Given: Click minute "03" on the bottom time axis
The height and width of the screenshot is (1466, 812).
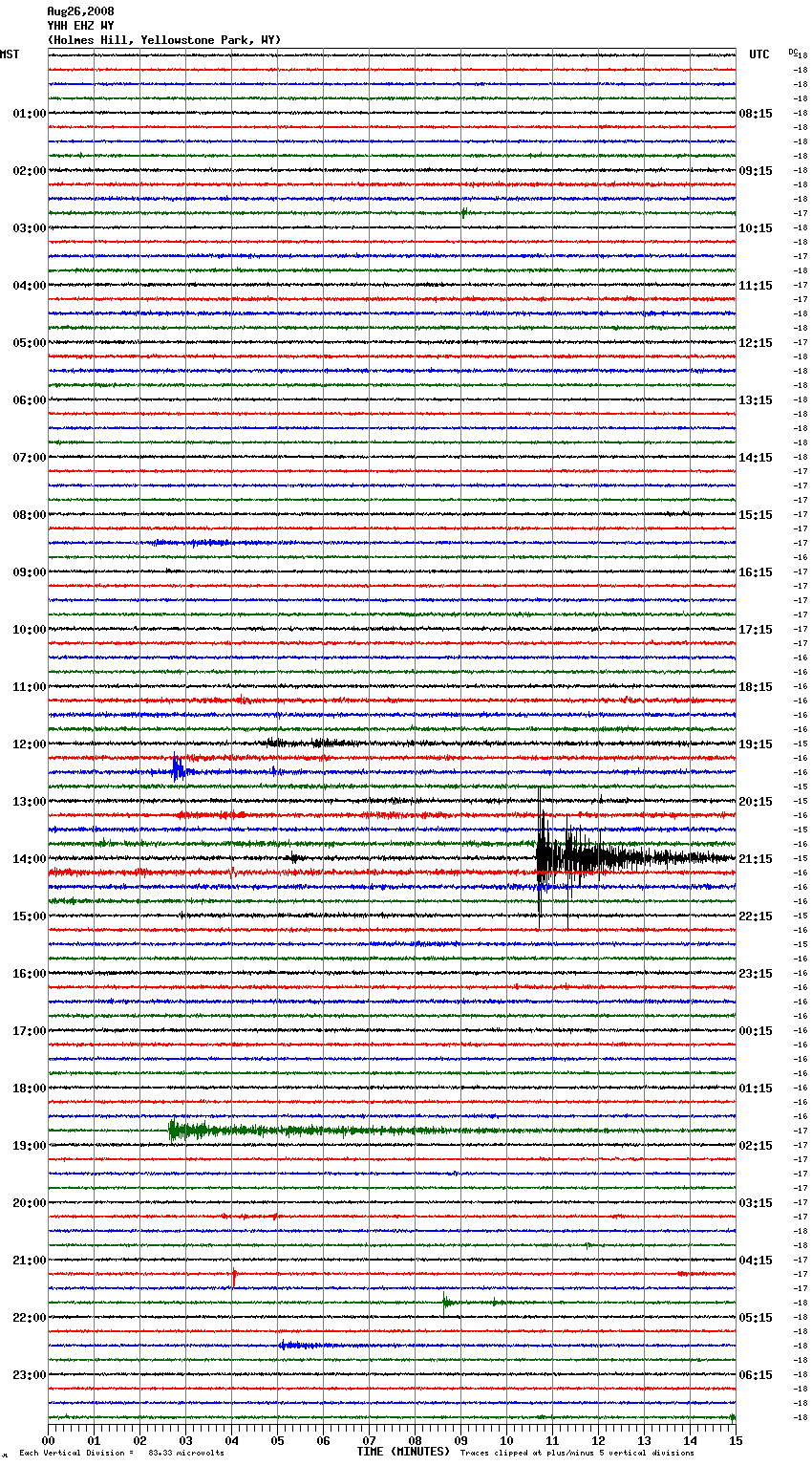Looking at the screenshot, I should [x=186, y=1441].
